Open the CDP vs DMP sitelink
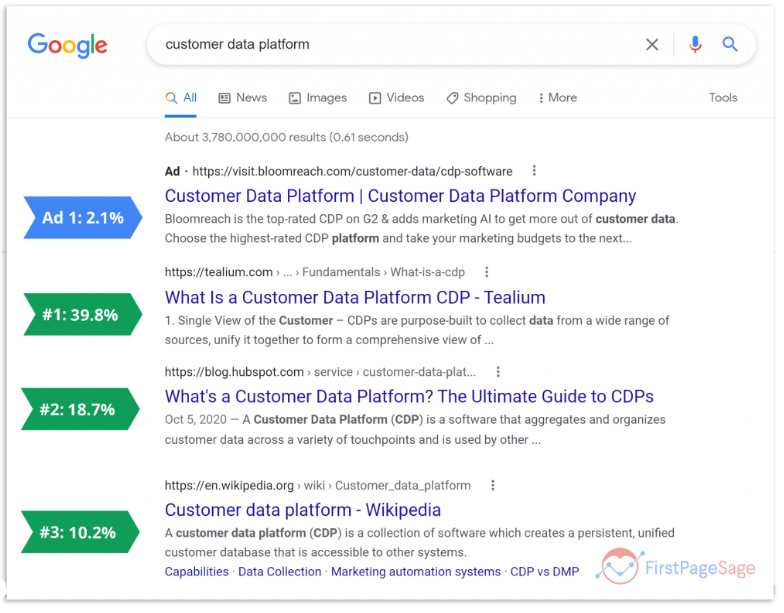The height and width of the screenshot is (613, 784). pos(544,572)
